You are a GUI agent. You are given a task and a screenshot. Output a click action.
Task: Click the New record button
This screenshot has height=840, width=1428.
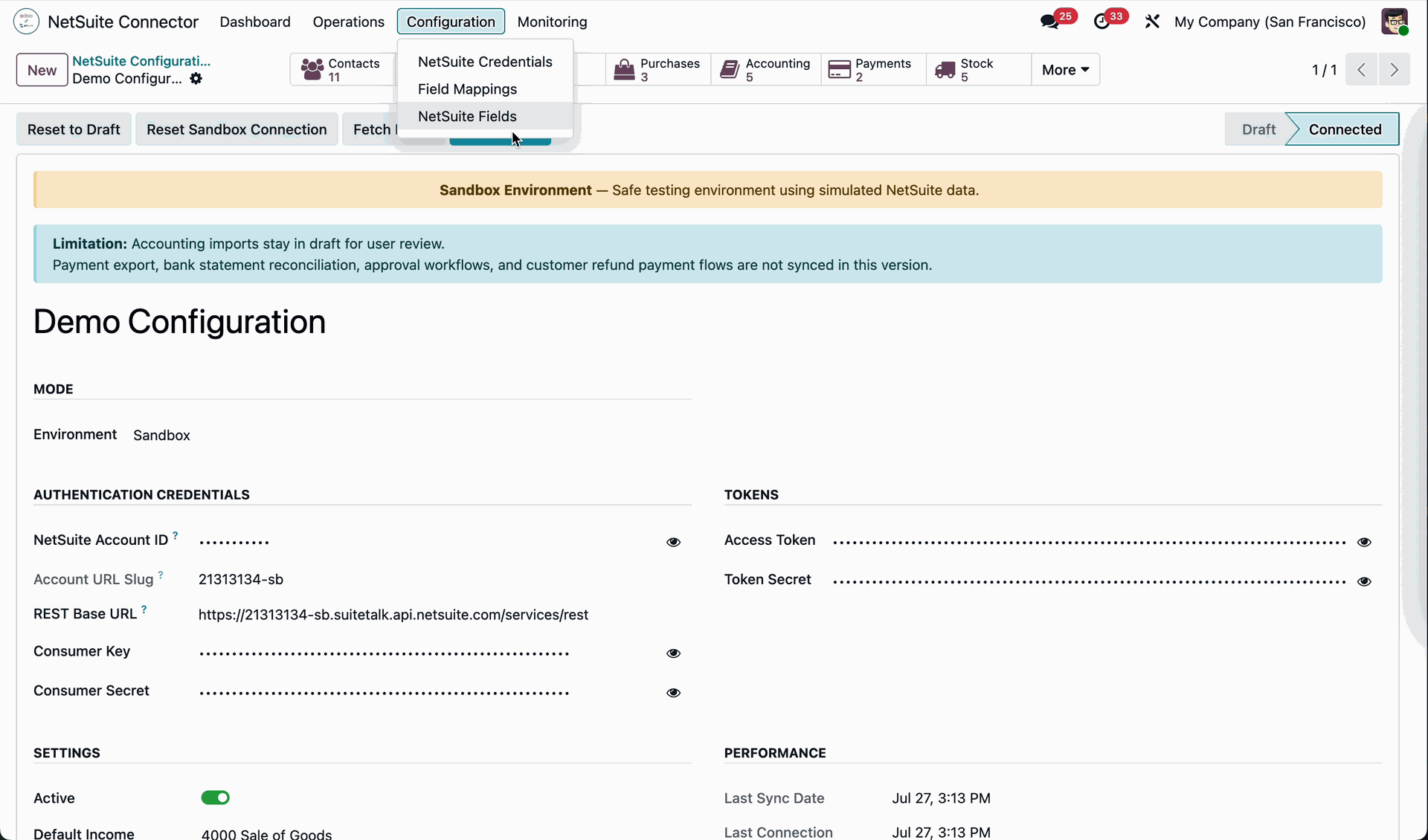(42, 70)
